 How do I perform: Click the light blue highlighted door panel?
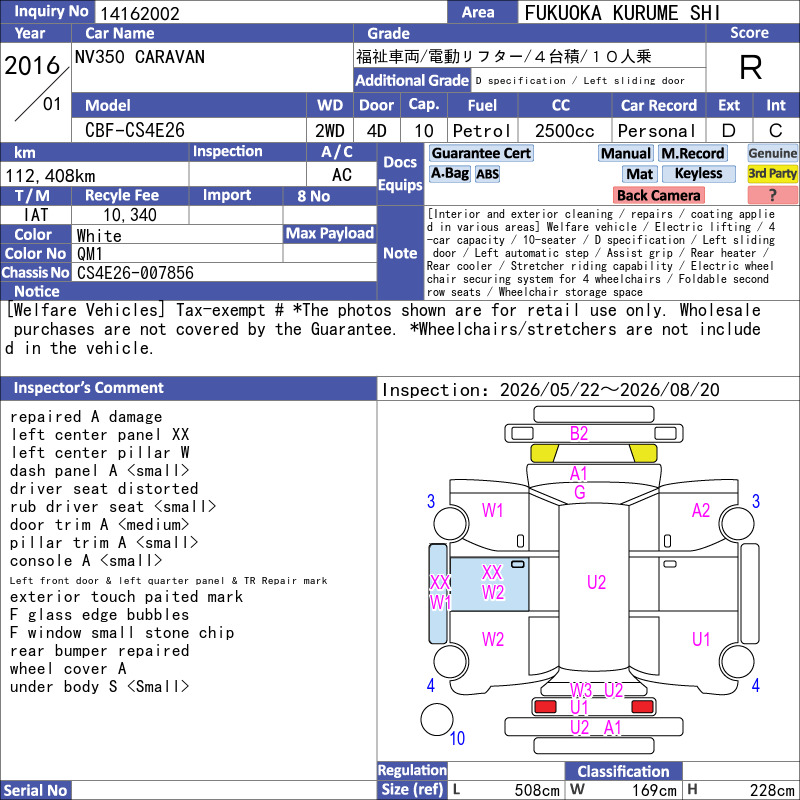[489, 584]
